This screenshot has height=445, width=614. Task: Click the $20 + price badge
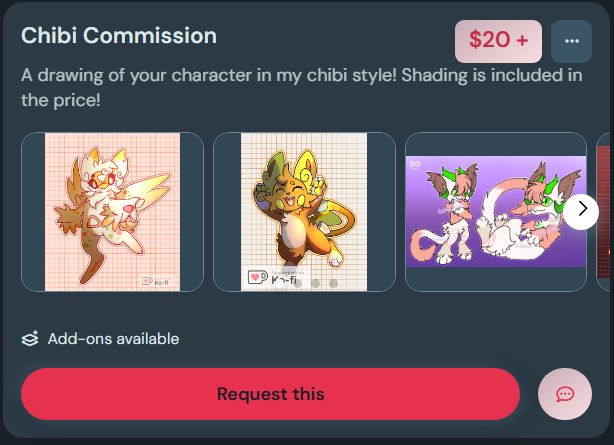coord(498,42)
